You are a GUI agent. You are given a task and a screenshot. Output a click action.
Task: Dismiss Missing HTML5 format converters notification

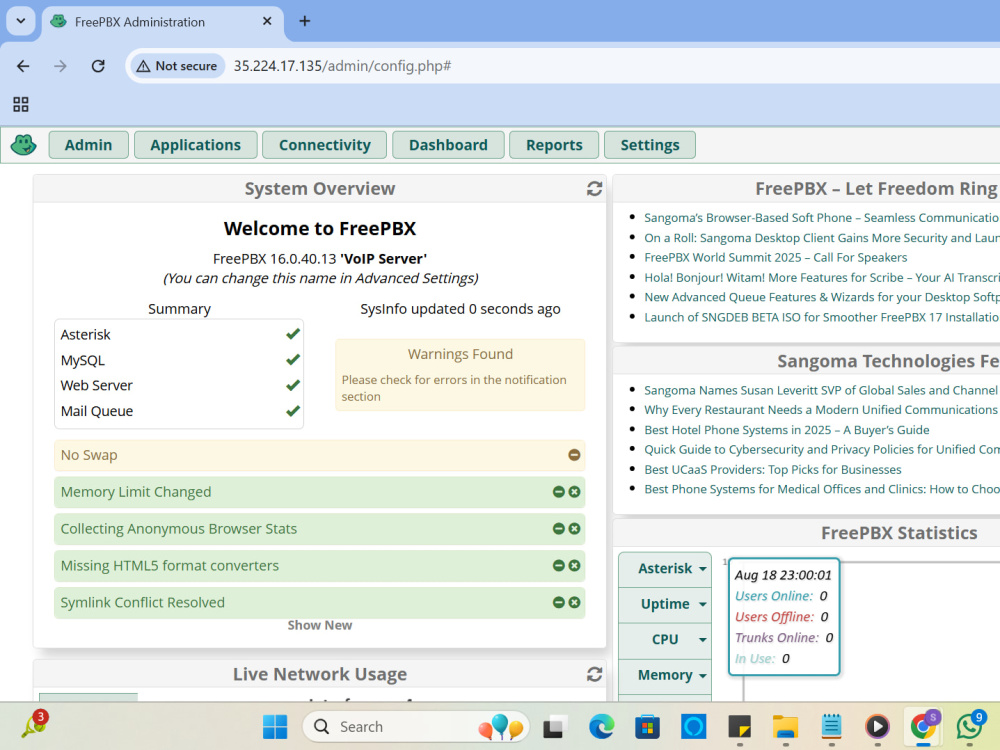click(574, 566)
